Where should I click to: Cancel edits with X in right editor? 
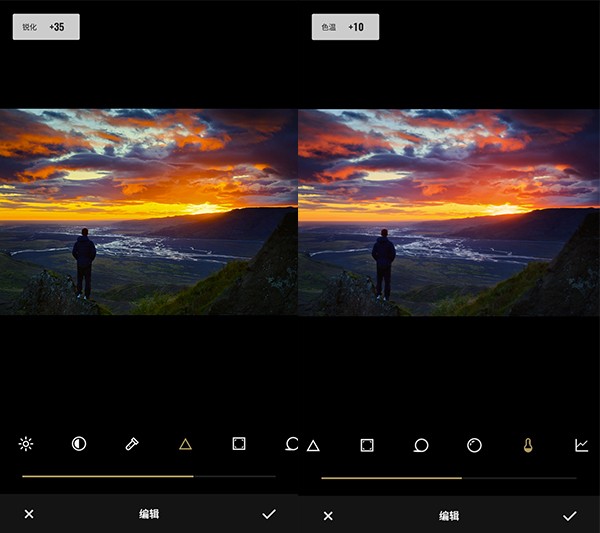[x=328, y=516]
